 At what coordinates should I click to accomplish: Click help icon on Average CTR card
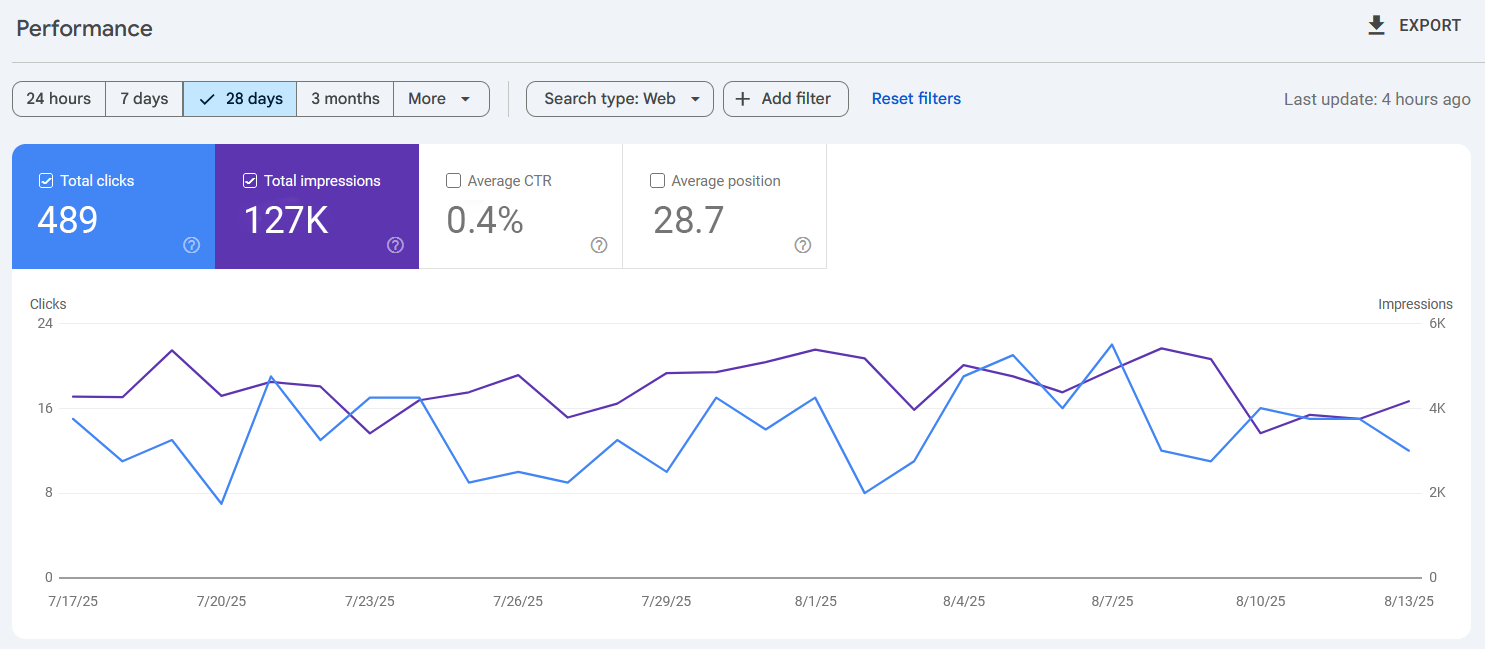599,245
